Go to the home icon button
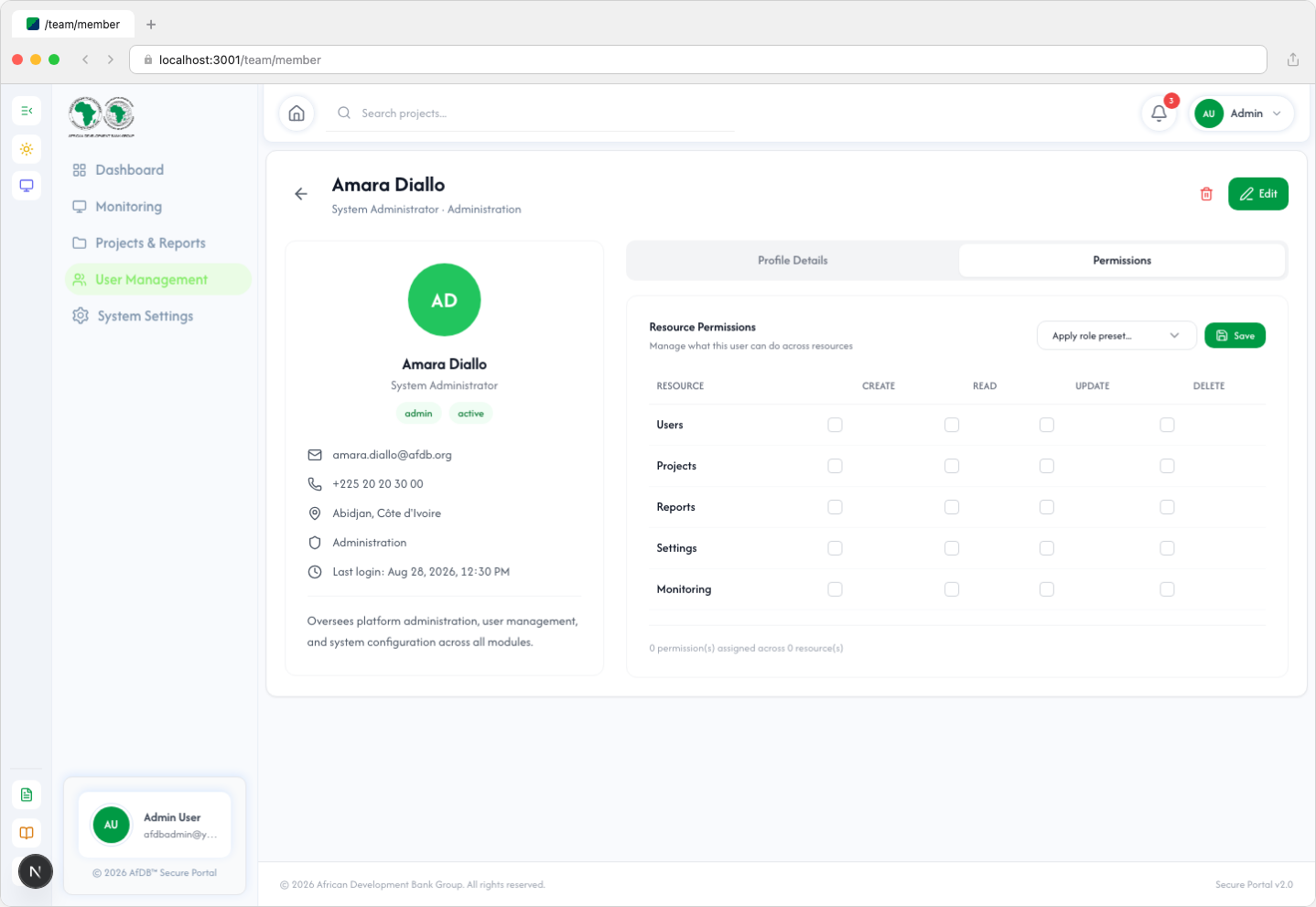The height and width of the screenshot is (907, 1316). 297,113
